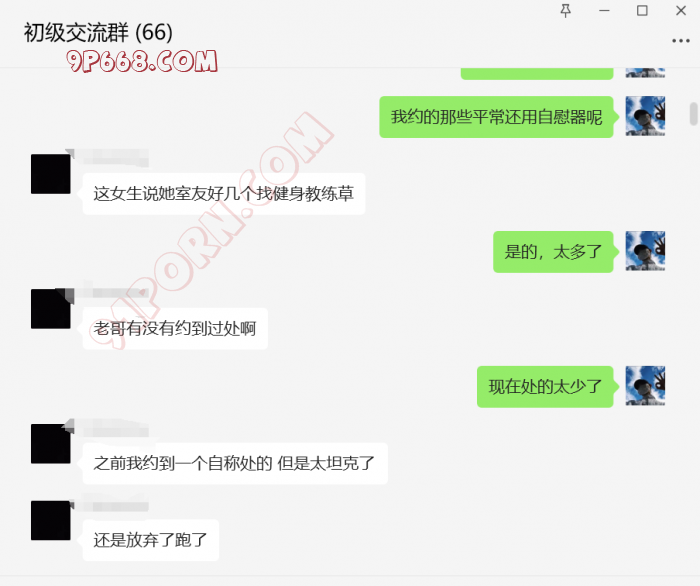Click the group title 初级交流群 (66)

[98, 33]
